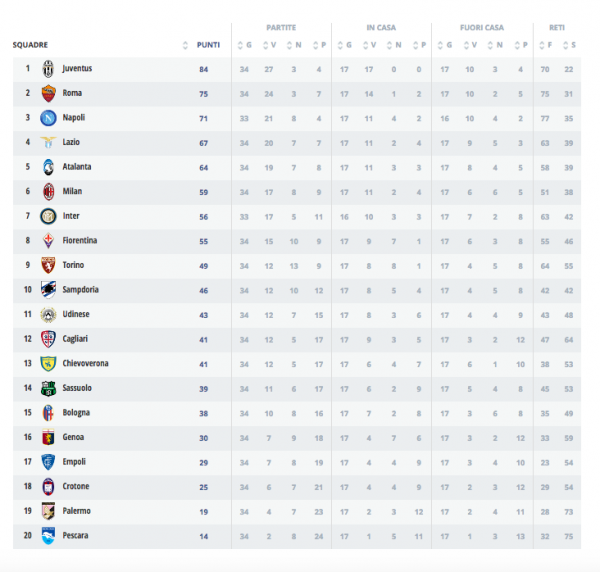Select the Sampdoria club badge
600x572 pixels.
[x=48, y=290]
